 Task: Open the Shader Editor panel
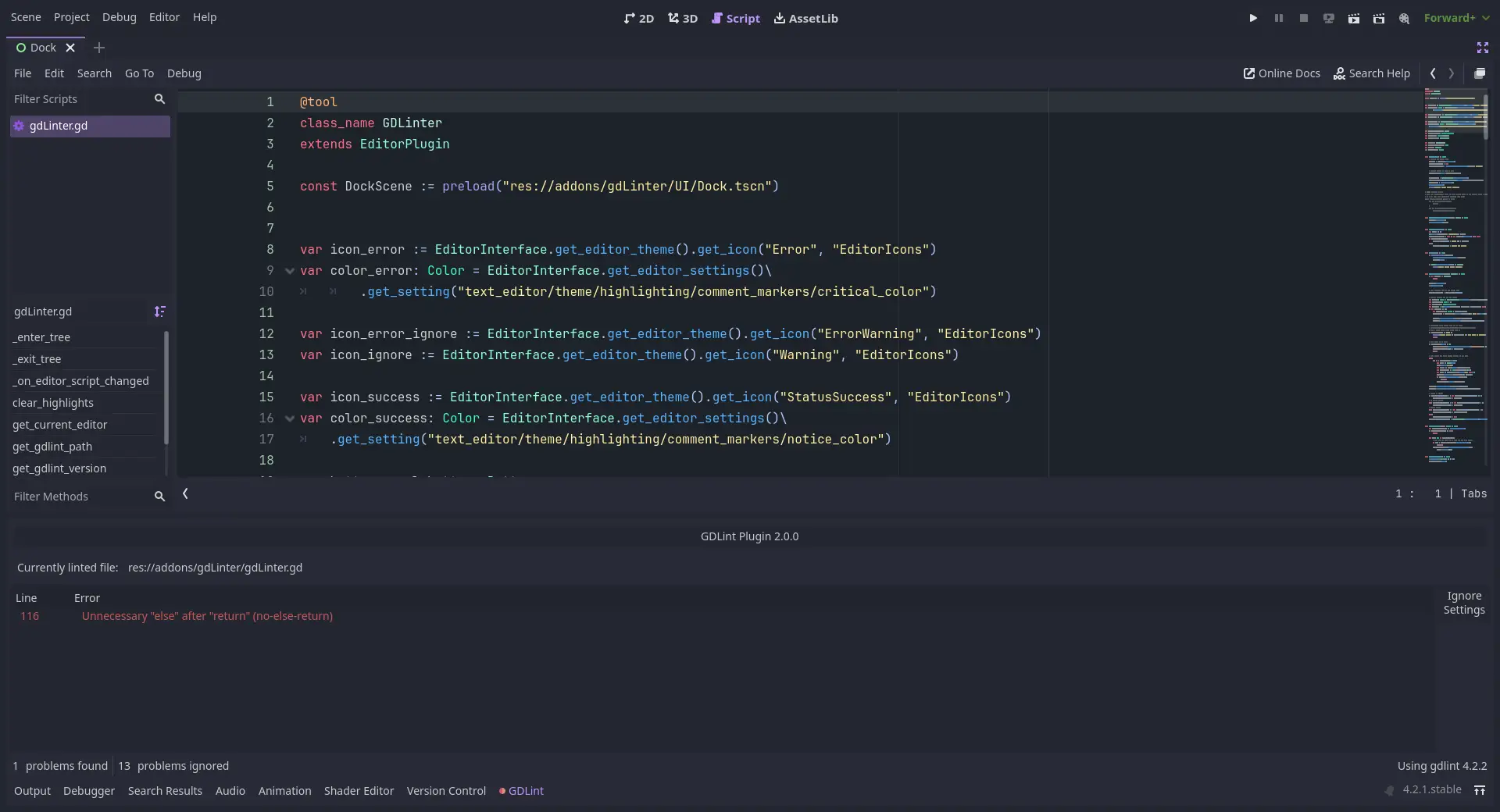(x=359, y=791)
